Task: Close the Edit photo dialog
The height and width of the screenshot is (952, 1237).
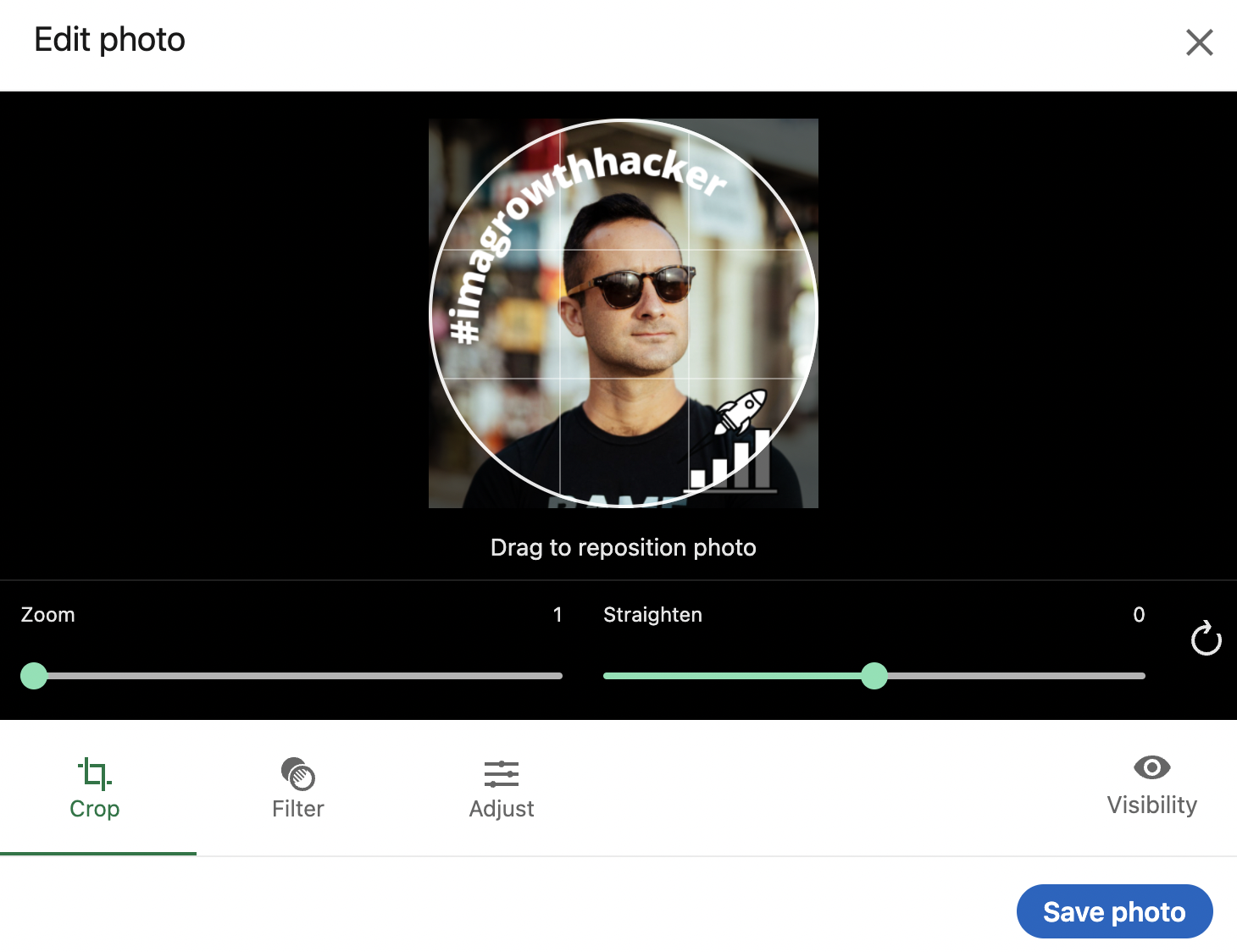Action: [x=1199, y=42]
